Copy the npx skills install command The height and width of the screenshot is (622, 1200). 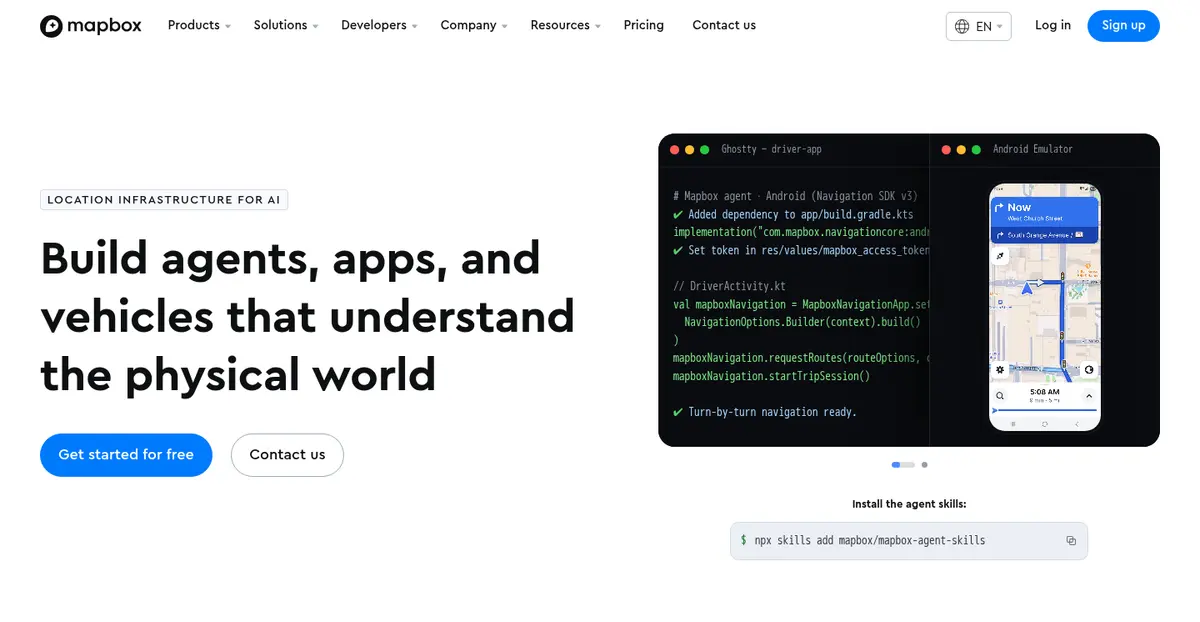coord(1071,541)
